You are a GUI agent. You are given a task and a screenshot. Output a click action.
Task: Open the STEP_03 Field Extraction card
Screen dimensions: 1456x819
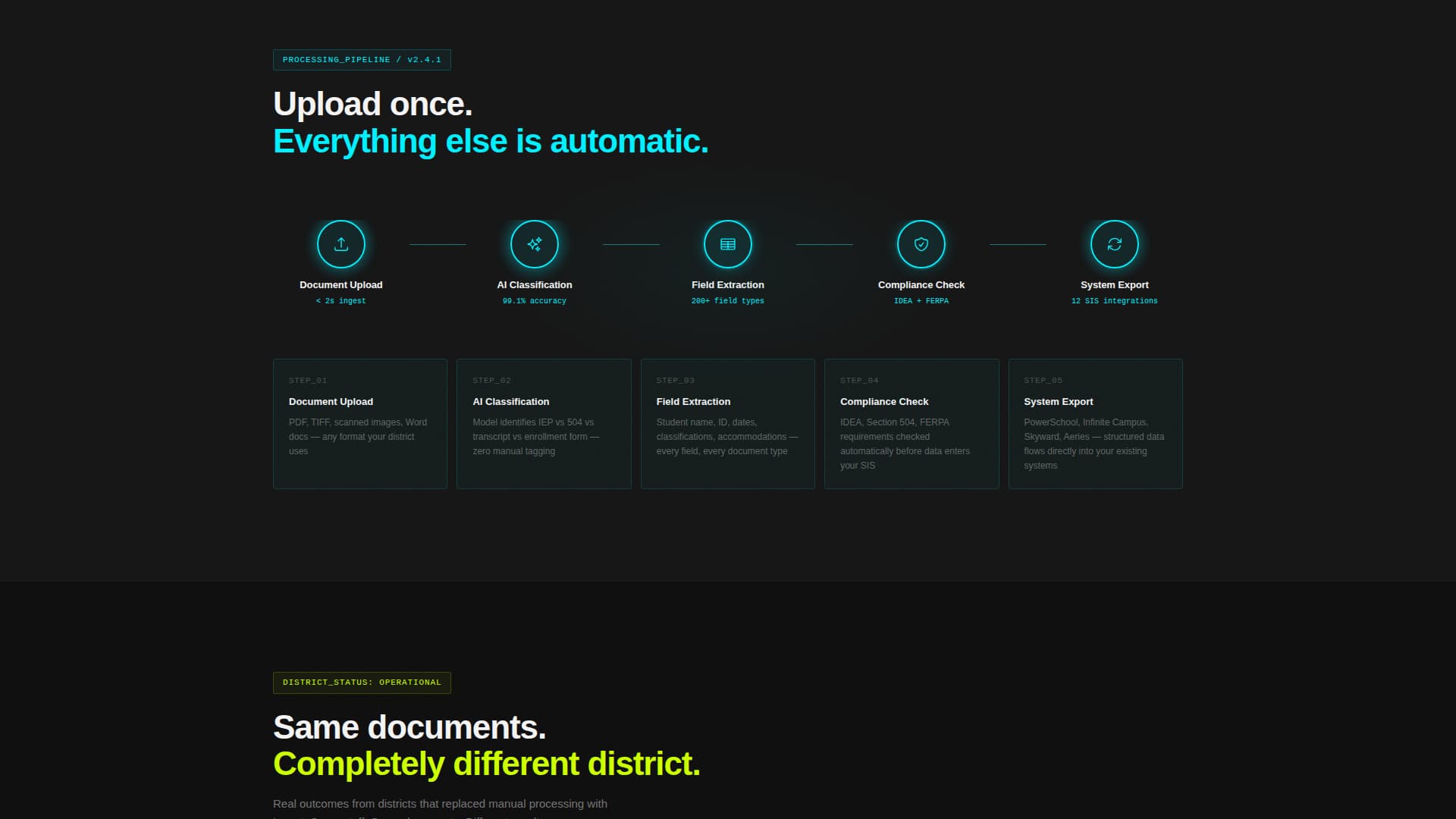[728, 424]
